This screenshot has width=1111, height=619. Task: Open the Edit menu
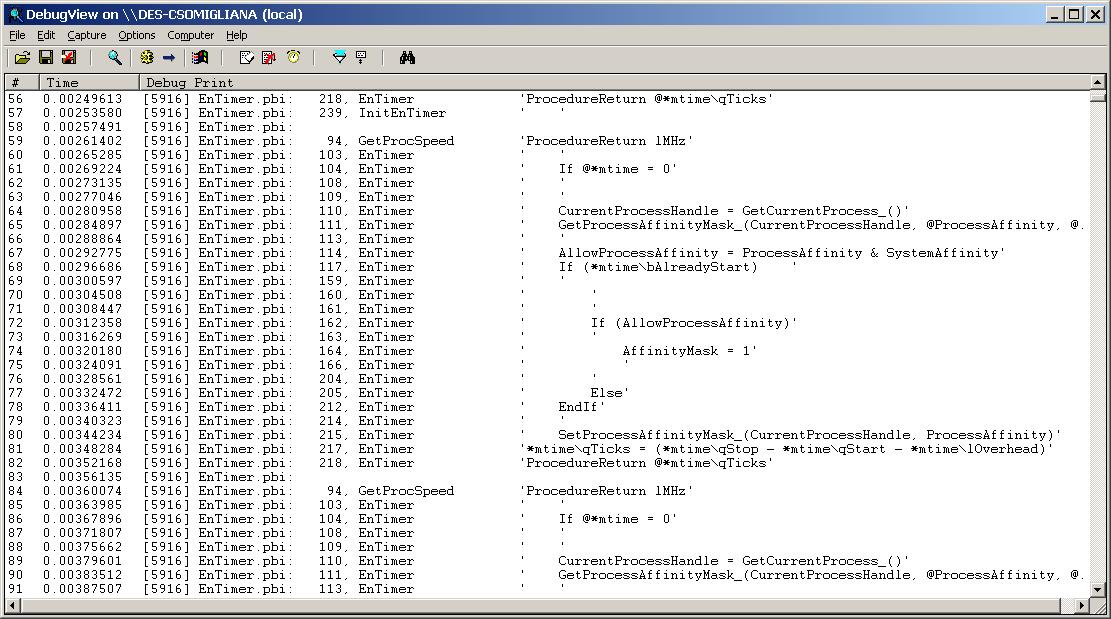tap(46, 35)
